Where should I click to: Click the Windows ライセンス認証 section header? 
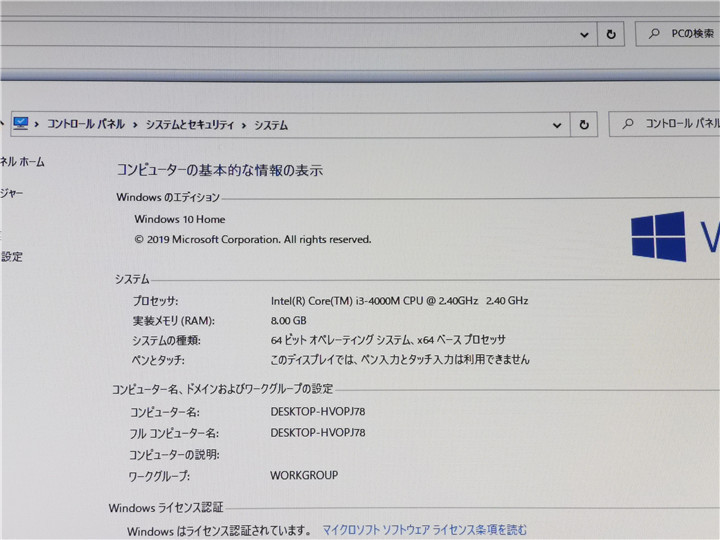point(166,508)
